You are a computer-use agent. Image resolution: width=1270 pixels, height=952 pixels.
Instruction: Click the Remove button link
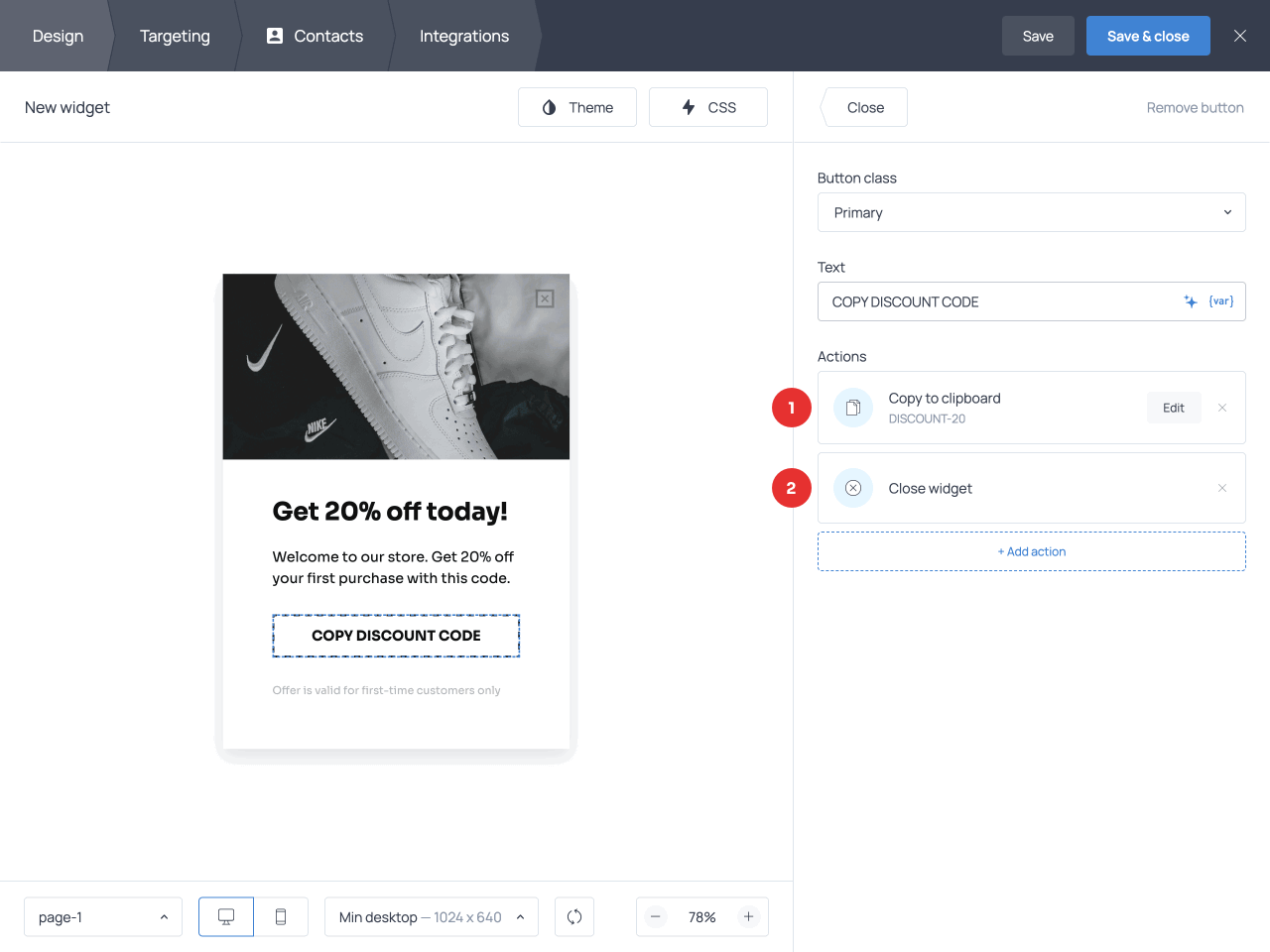coord(1195,107)
